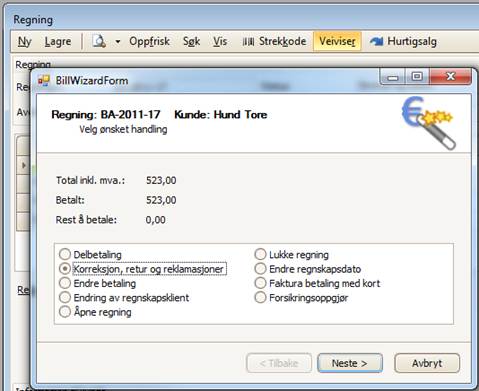Click the Regning window title text
Viewport: 479px width, 391px height.
[x=33, y=20]
